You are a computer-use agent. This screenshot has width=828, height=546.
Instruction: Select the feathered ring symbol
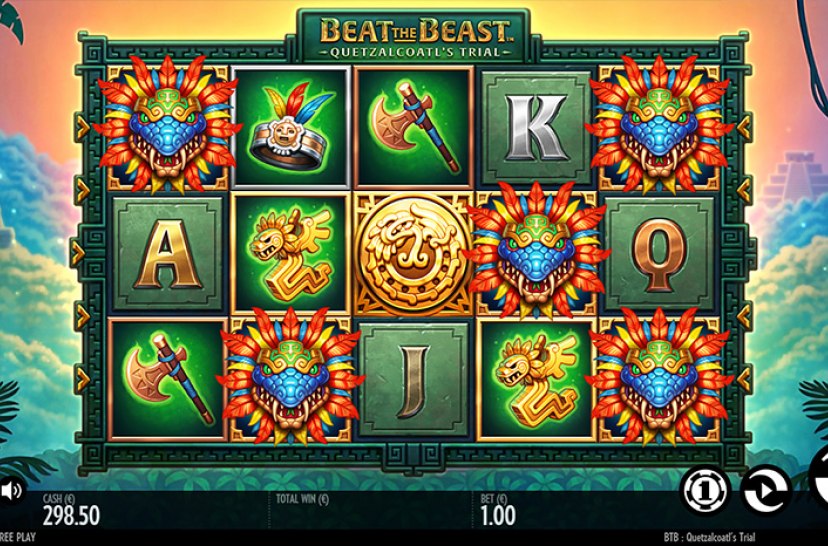tap(290, 127)
